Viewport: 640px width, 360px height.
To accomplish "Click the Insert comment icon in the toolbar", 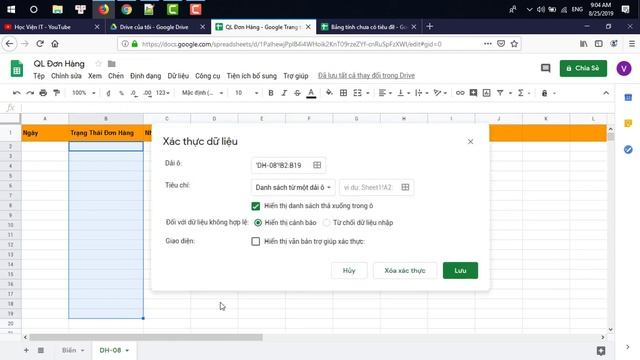I will tap(473, 93).
